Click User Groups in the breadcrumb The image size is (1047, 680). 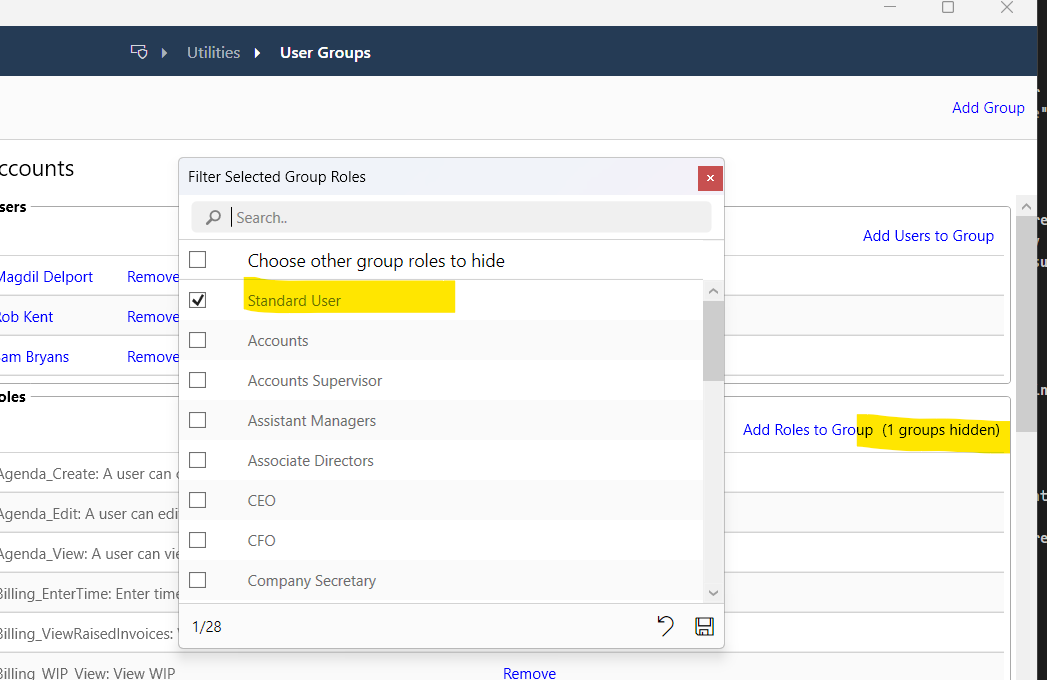[x=325, y=53]
